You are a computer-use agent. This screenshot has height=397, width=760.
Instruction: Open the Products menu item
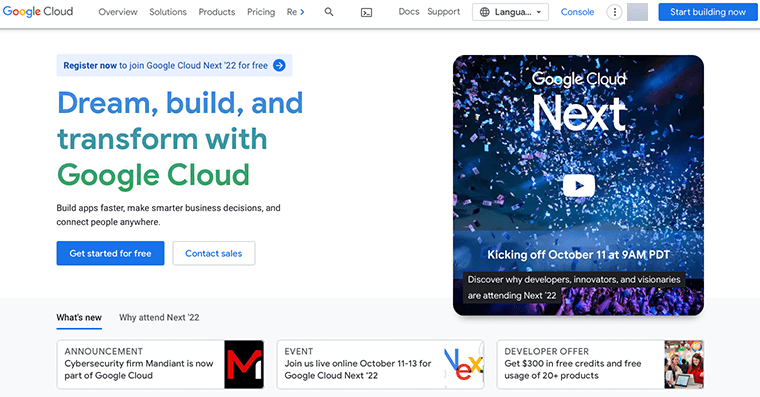(217, 12)
